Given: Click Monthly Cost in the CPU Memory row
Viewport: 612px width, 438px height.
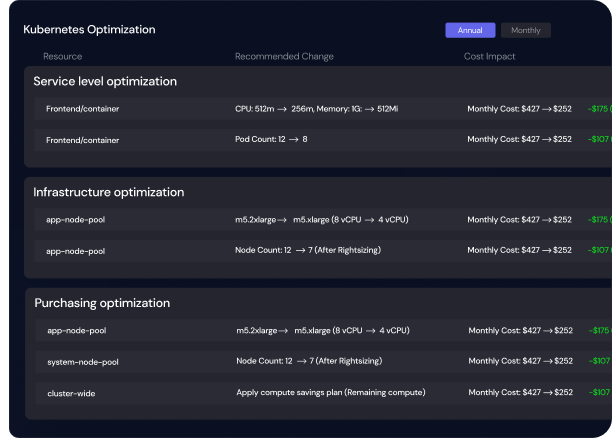Looking at the screenshot, I should tap(519, 109).
